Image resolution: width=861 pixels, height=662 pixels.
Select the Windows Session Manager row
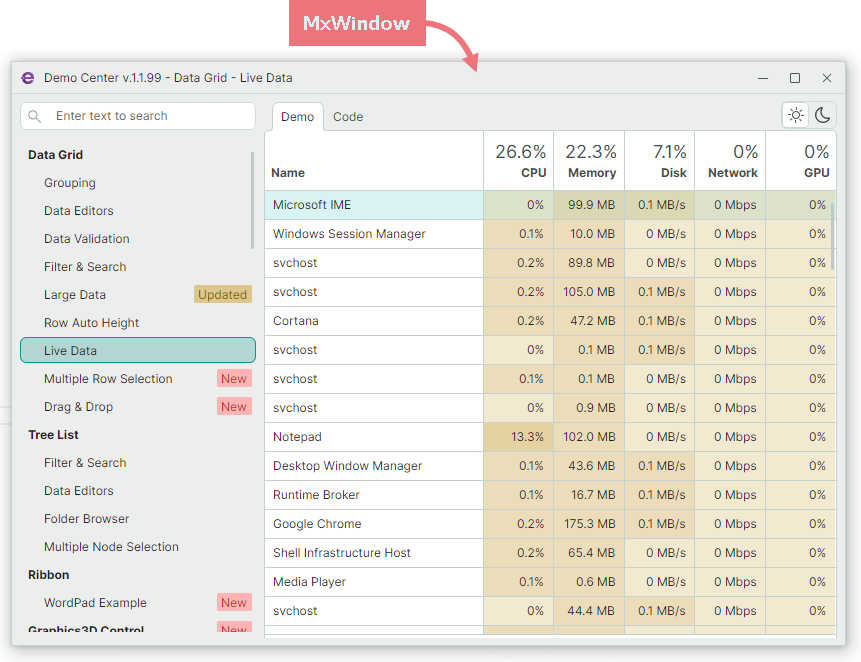[x=550, y=234]
